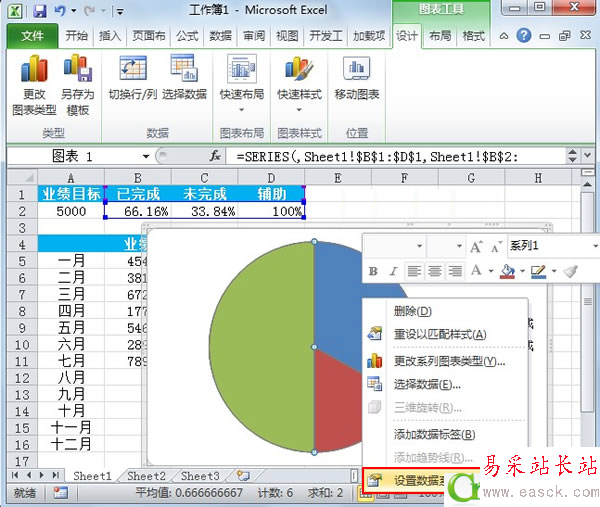Click the insert function fx icon
Image resolution: width=600 pixels, height=507 pixels.
pyautogui.click(x=215, y=156)
